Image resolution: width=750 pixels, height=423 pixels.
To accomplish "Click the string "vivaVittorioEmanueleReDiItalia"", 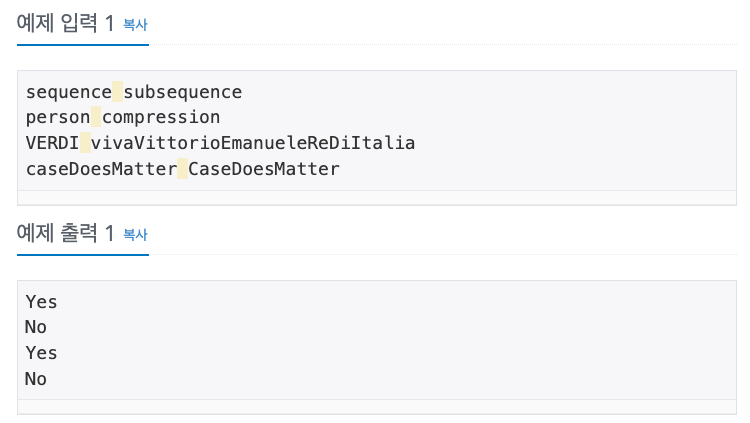I will coord(253,143).
